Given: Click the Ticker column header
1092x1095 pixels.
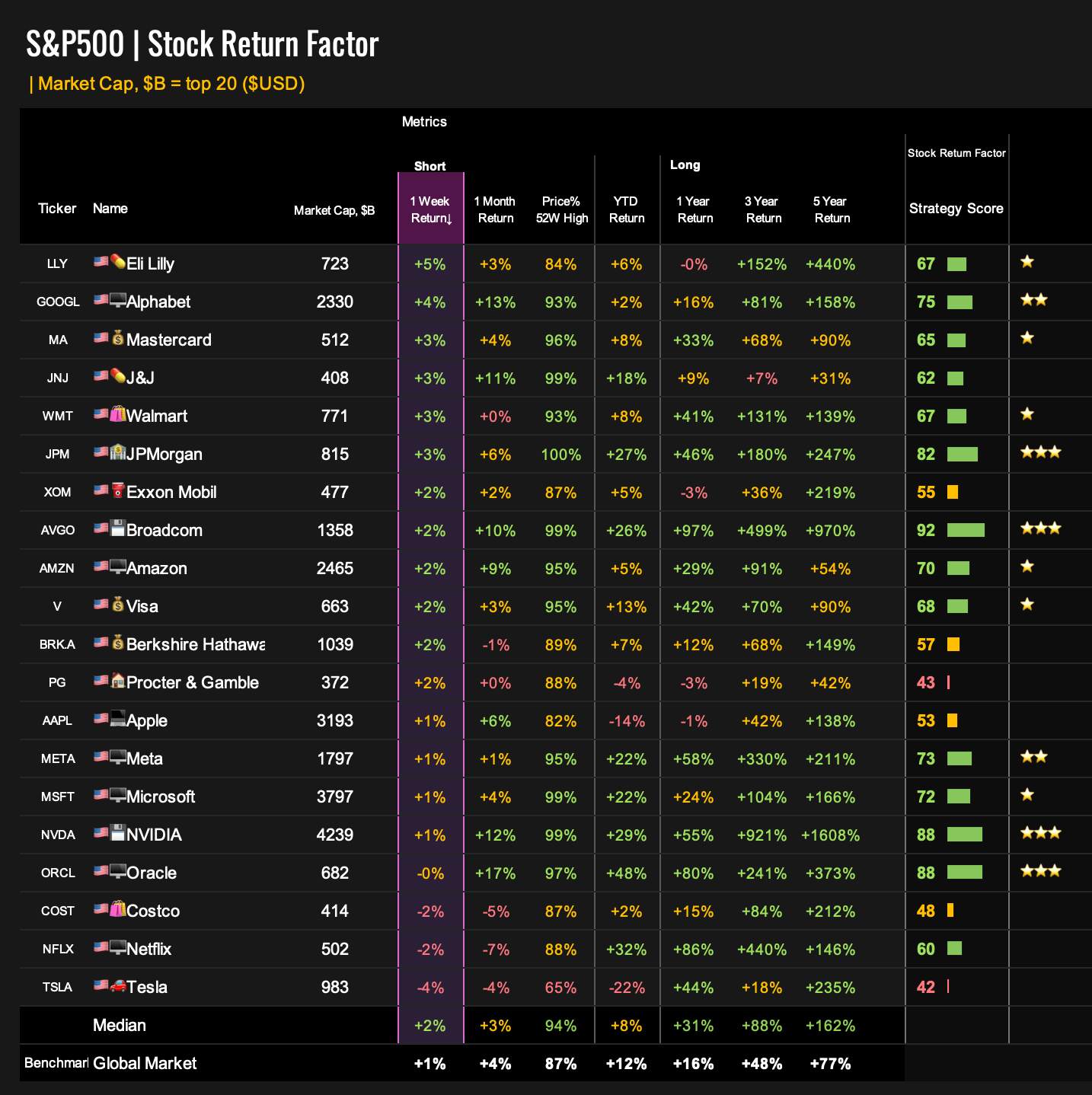Looking at the screenshot, I should pos(57,209).
